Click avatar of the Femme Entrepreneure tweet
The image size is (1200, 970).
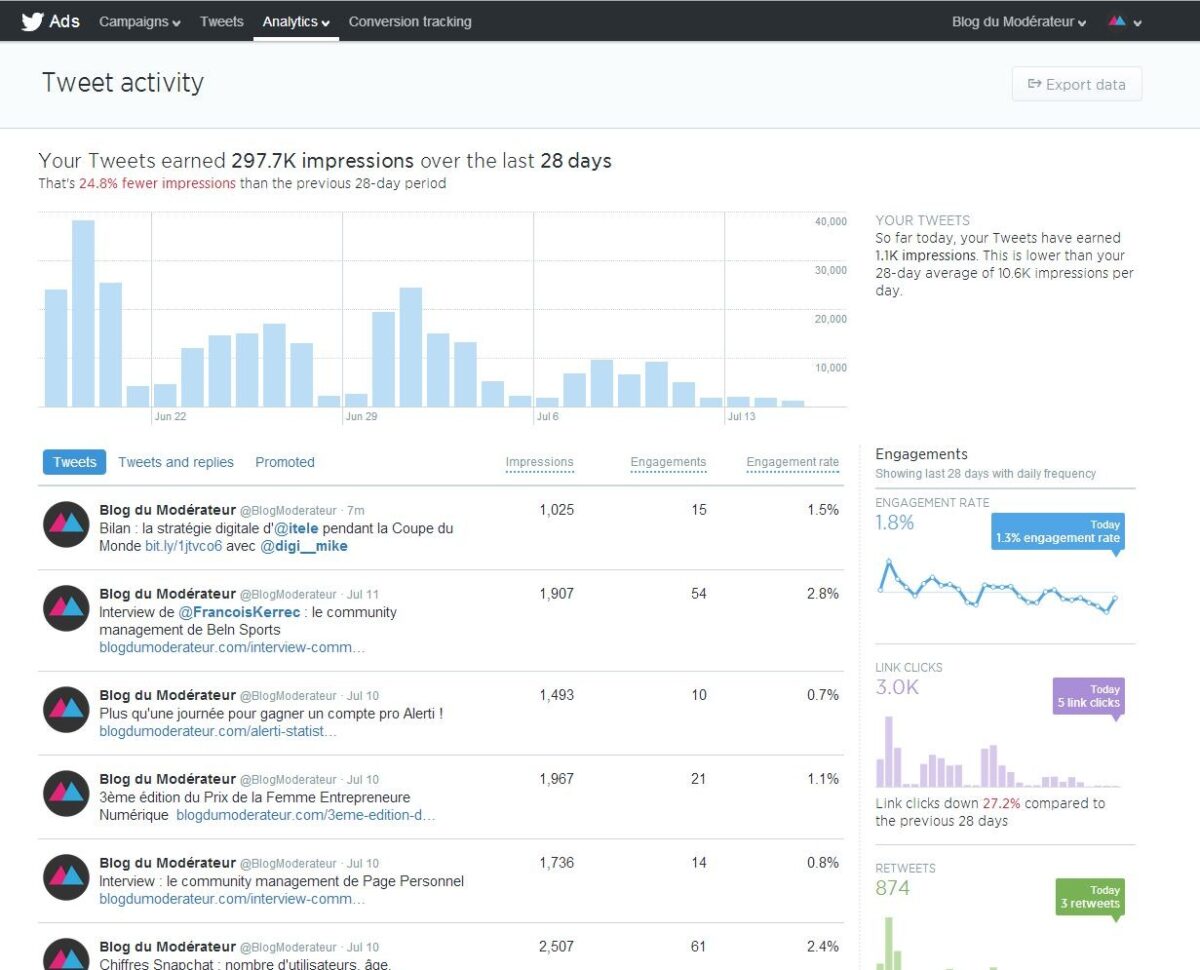coord(67,794)
